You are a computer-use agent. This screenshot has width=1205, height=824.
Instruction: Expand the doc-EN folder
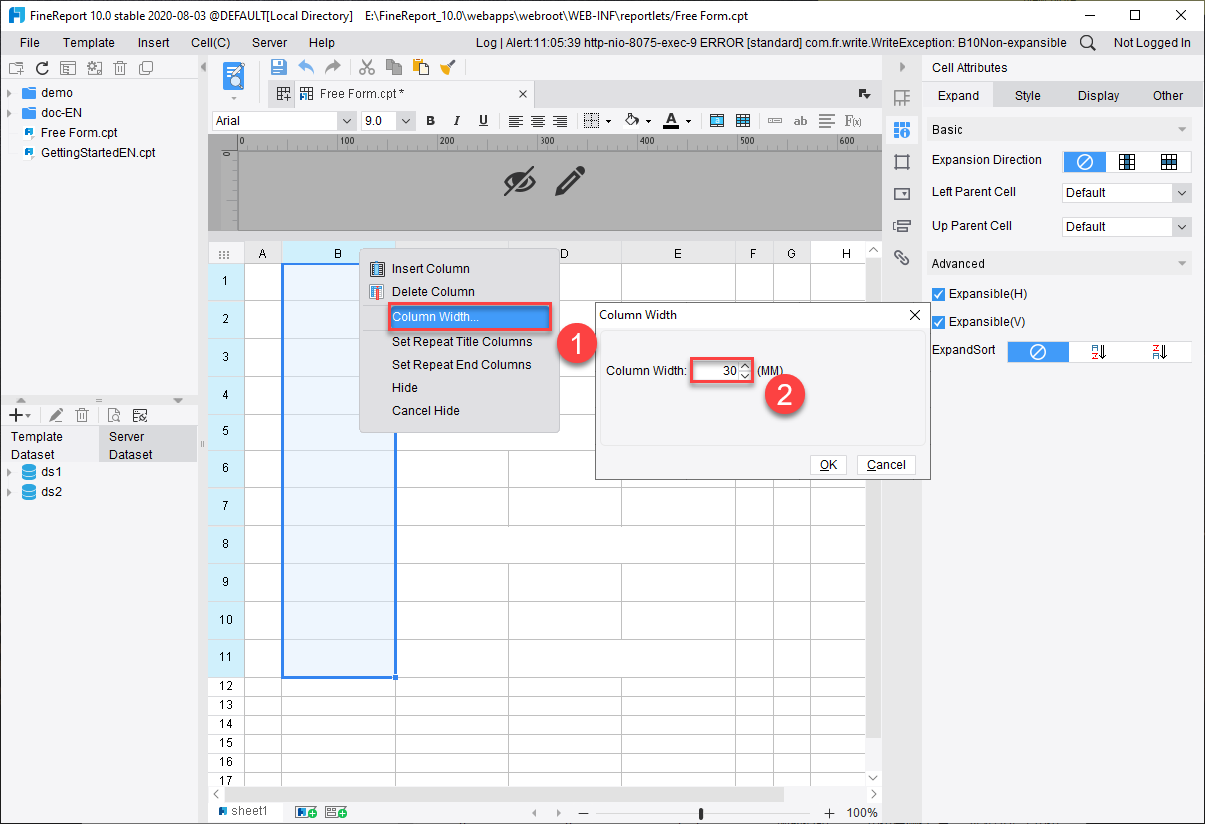[x=9, y=113]
